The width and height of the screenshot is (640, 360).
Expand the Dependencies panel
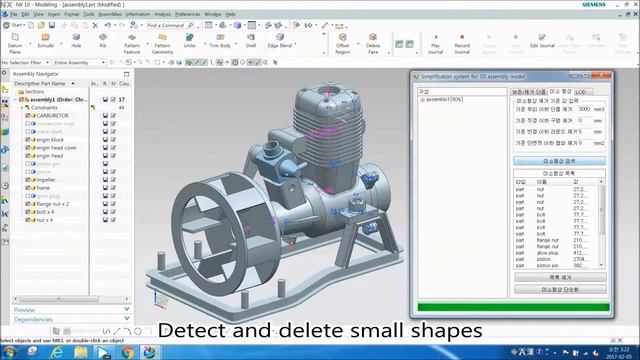click(127, 319)
